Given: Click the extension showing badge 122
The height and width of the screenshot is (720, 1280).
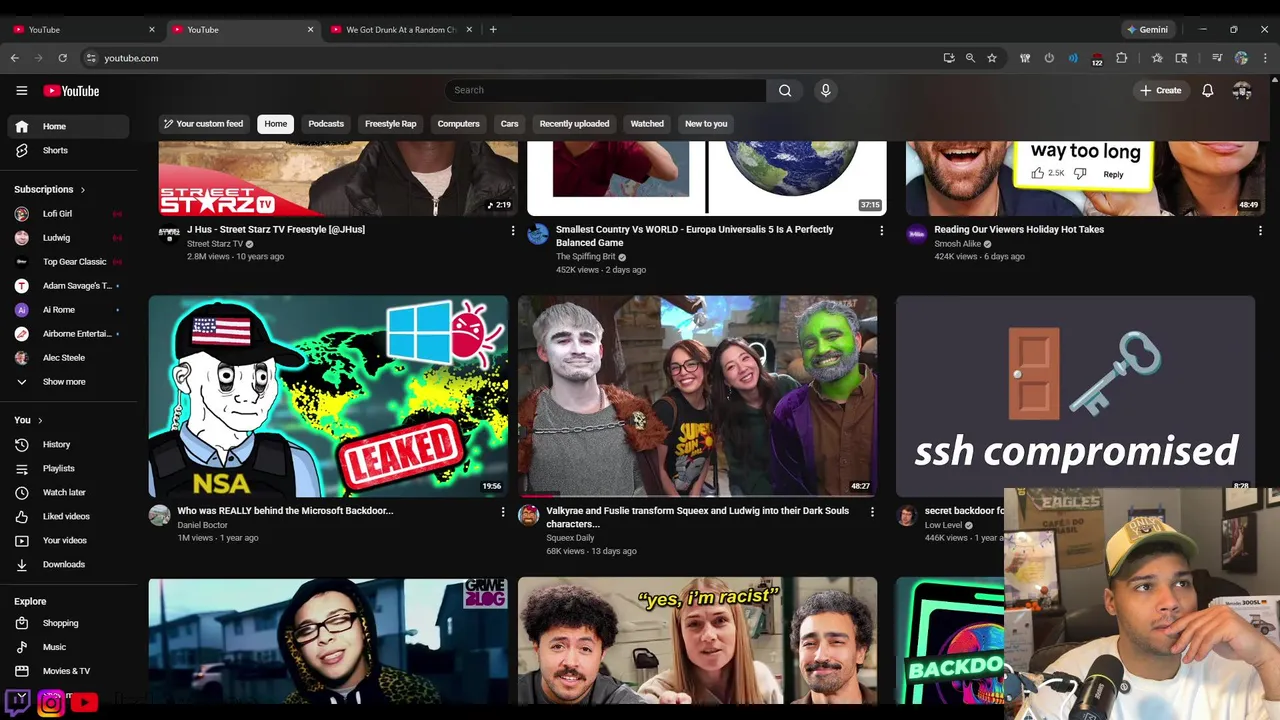Looking at the screenshot, I should click(1097, 58).
